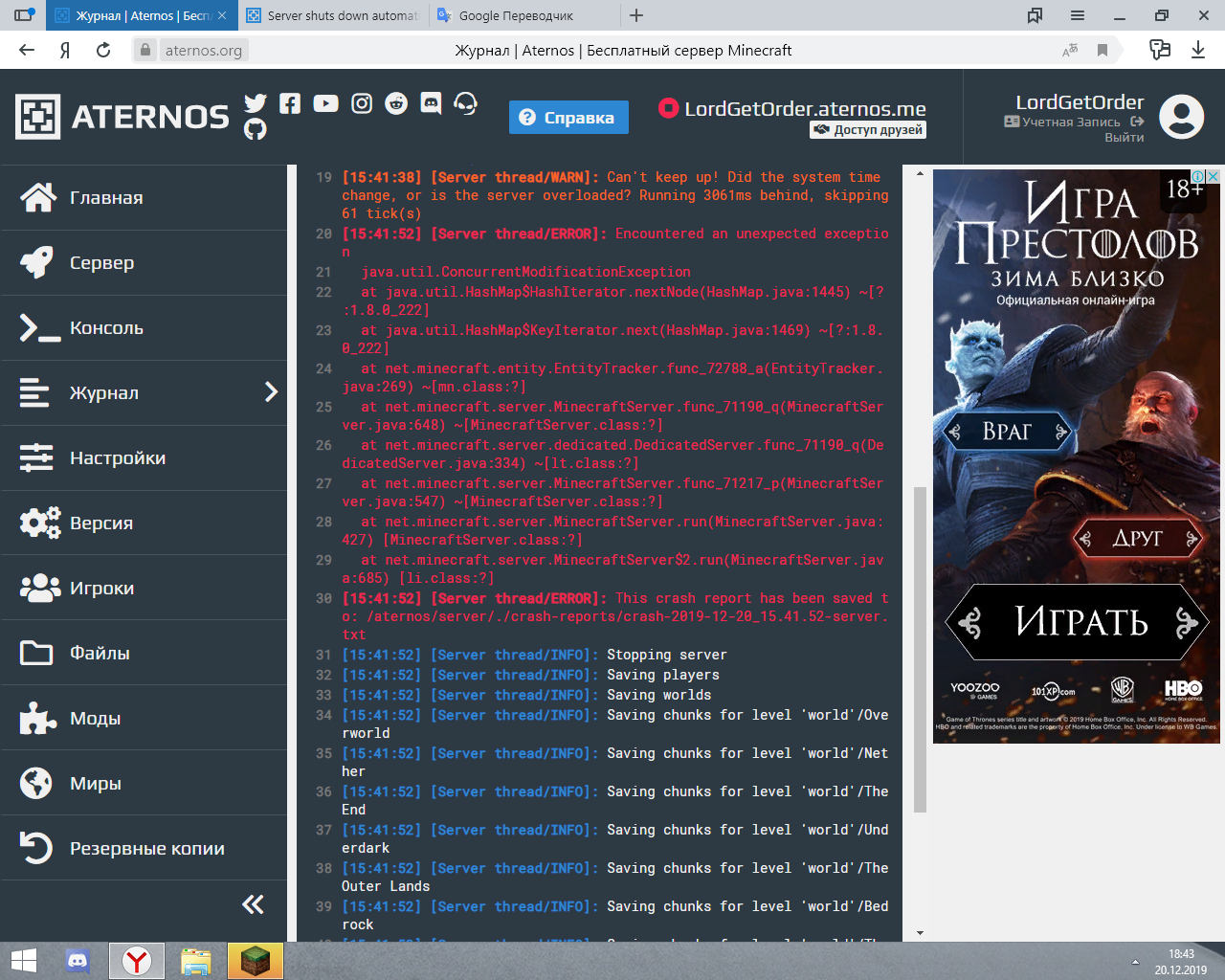
Task: Click Выйти to log out
Action: 1125,138
